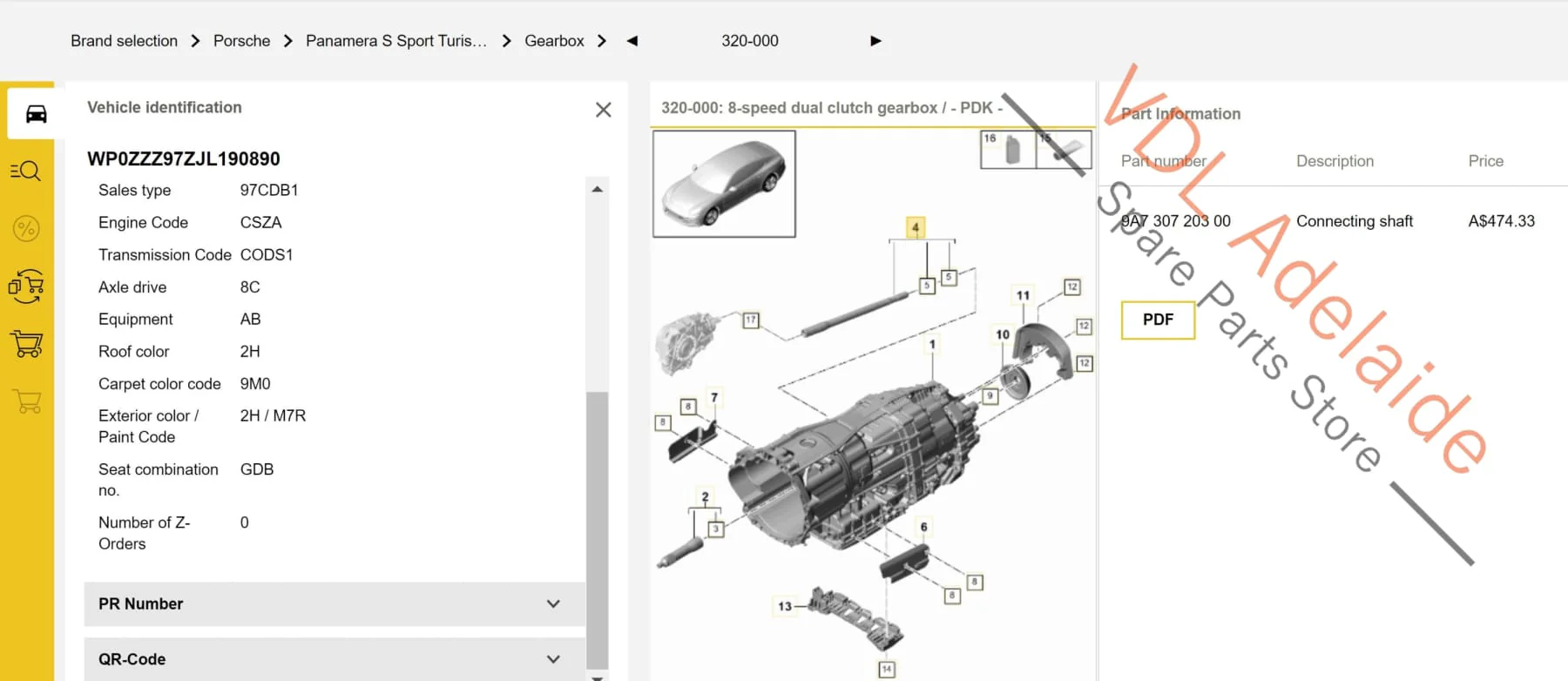Open the faded yellow cart icon at bottom
This screenshot has width=1568, height=681.
[26, 401]
